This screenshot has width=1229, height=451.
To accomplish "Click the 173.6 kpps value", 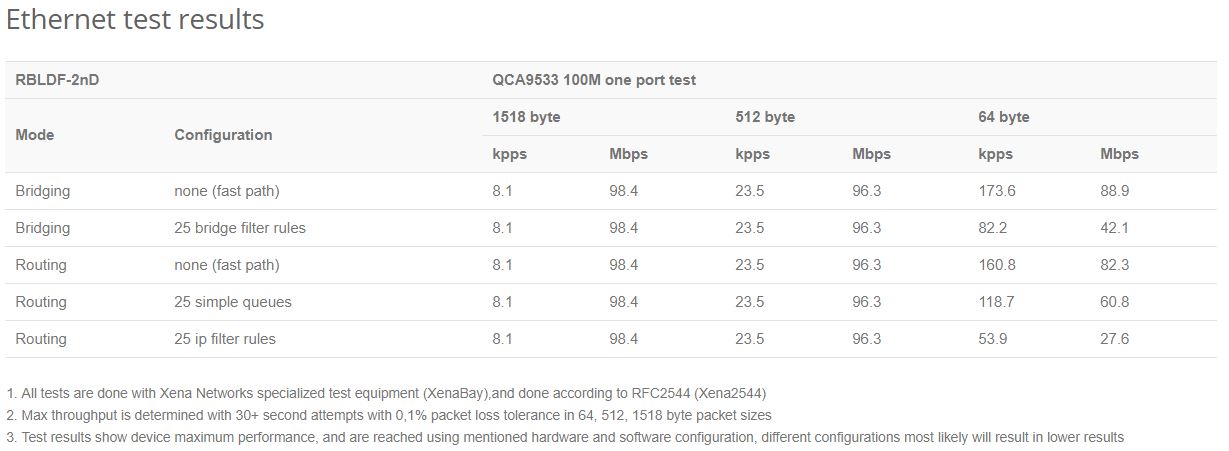I will (x=997, y=191).
